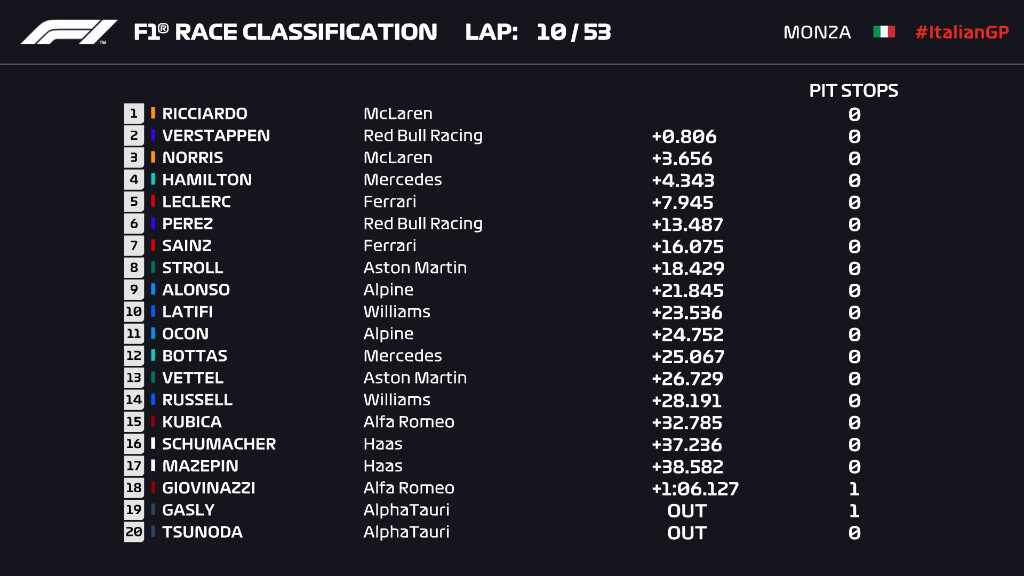Screen dimensions: 1024x576
Task: Click Gasly's OUT status
Action: (687, 511)
